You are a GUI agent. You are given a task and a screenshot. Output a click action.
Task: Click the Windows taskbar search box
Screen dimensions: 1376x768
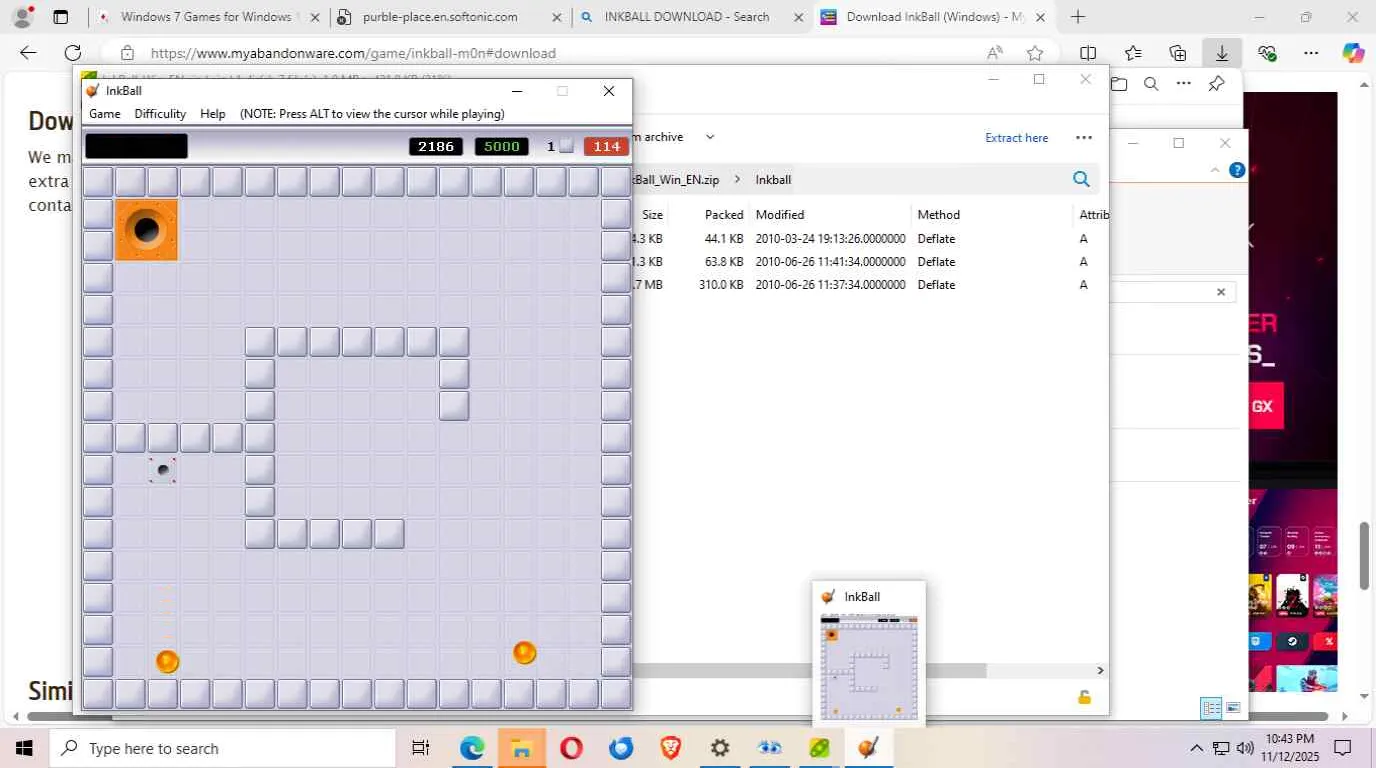(x=223, y=748)
